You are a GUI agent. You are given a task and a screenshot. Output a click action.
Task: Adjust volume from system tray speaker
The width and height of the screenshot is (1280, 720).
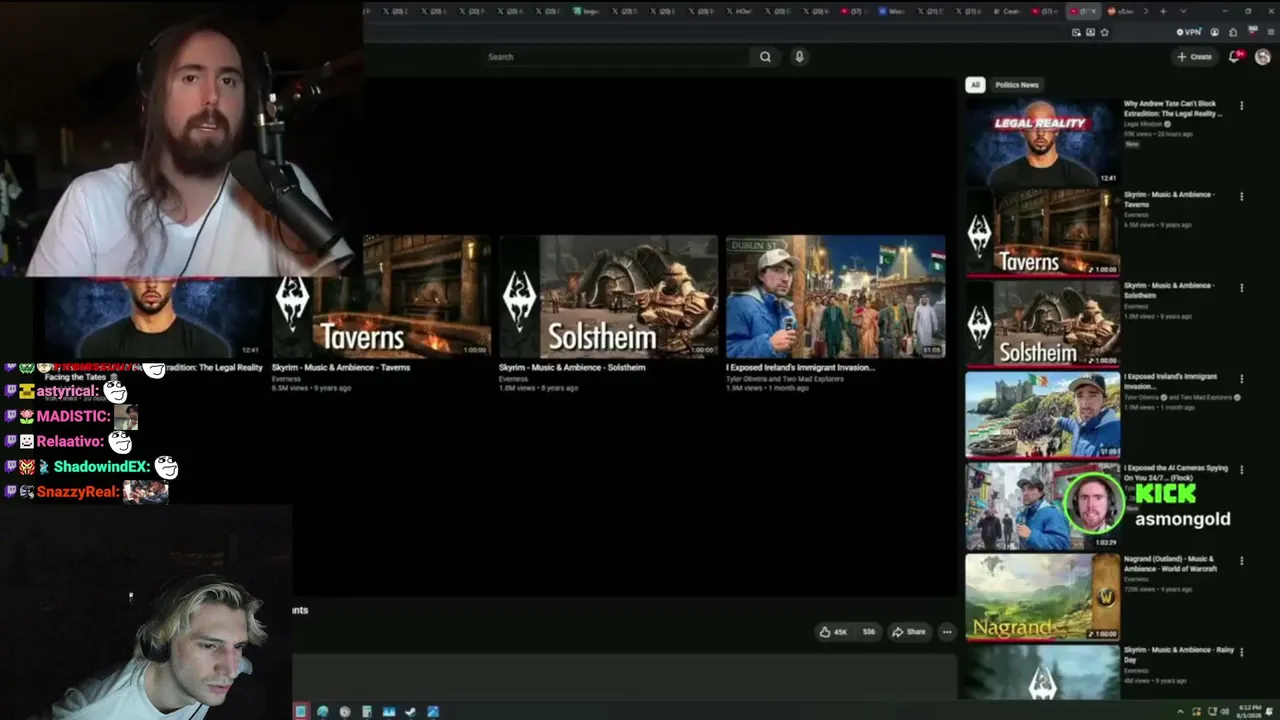[x=1226, y=711]
